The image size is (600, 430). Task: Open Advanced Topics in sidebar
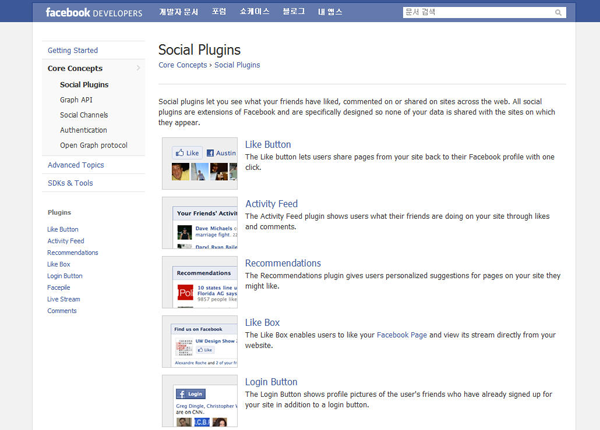(x=76, y=165)
